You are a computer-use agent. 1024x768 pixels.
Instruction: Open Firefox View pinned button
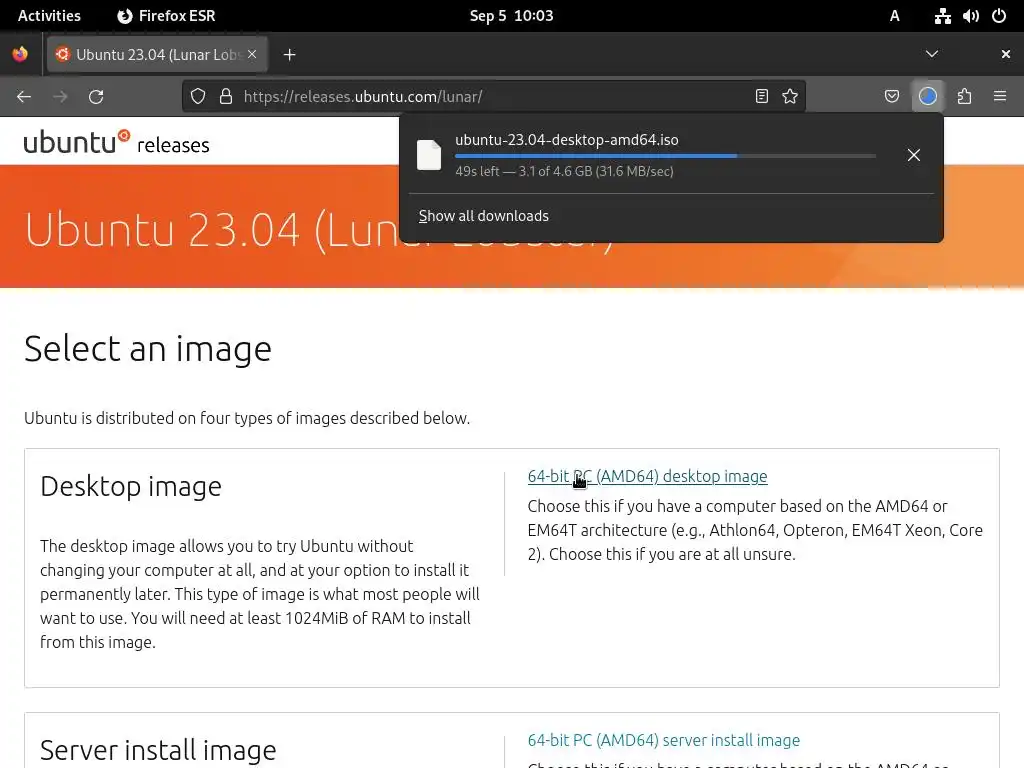[20, 54]
